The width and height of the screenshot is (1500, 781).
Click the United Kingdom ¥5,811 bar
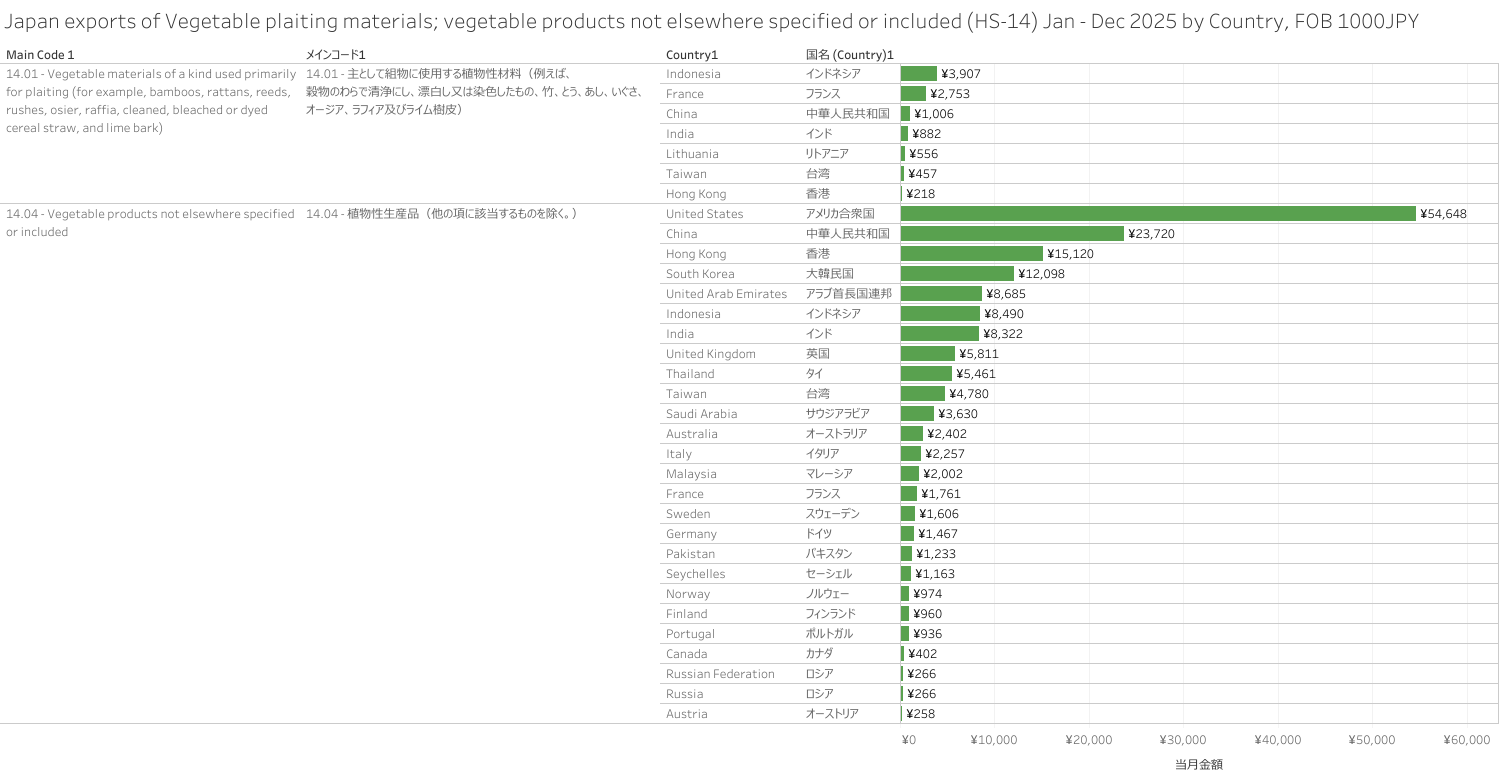click(x=927, y=354)
